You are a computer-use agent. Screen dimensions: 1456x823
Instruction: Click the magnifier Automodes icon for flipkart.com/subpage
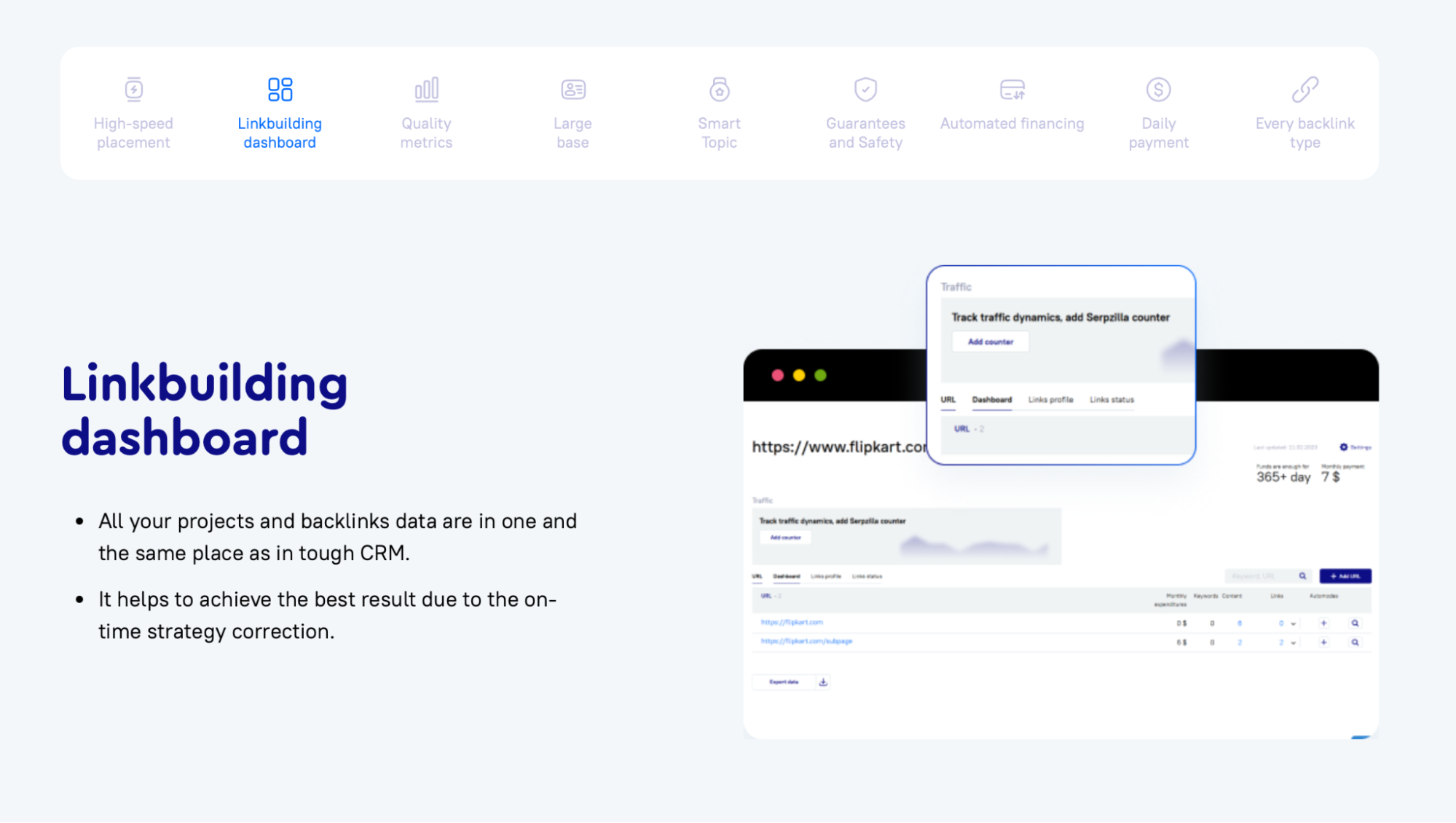[x=1355, y=644]
